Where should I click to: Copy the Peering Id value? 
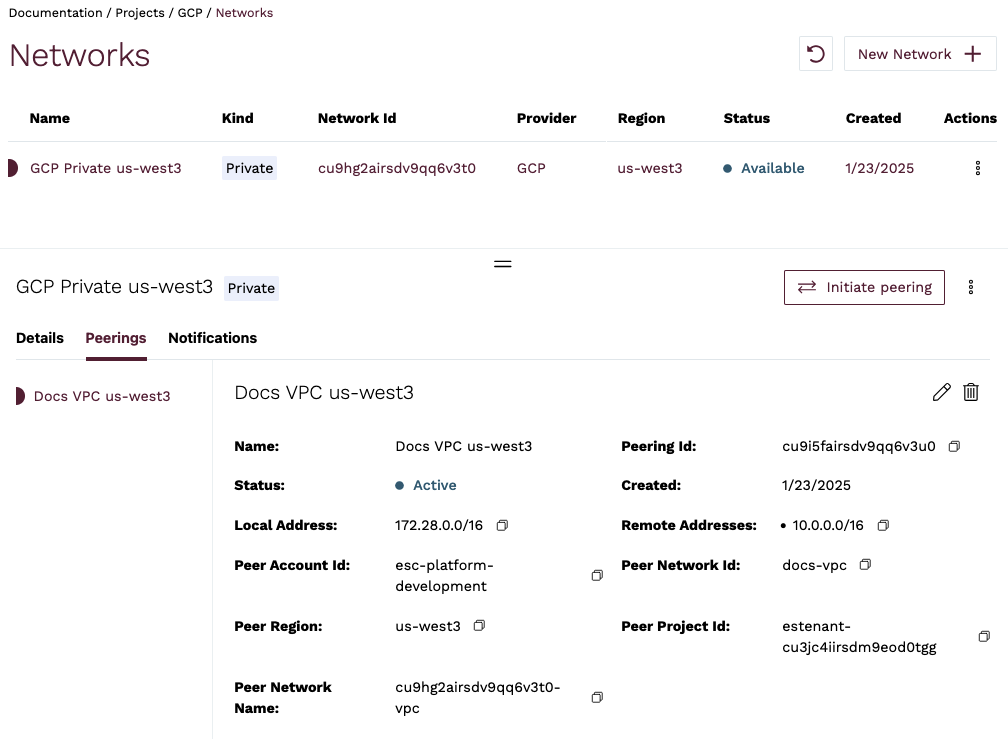pyautogui.click(x=954, y=446)
